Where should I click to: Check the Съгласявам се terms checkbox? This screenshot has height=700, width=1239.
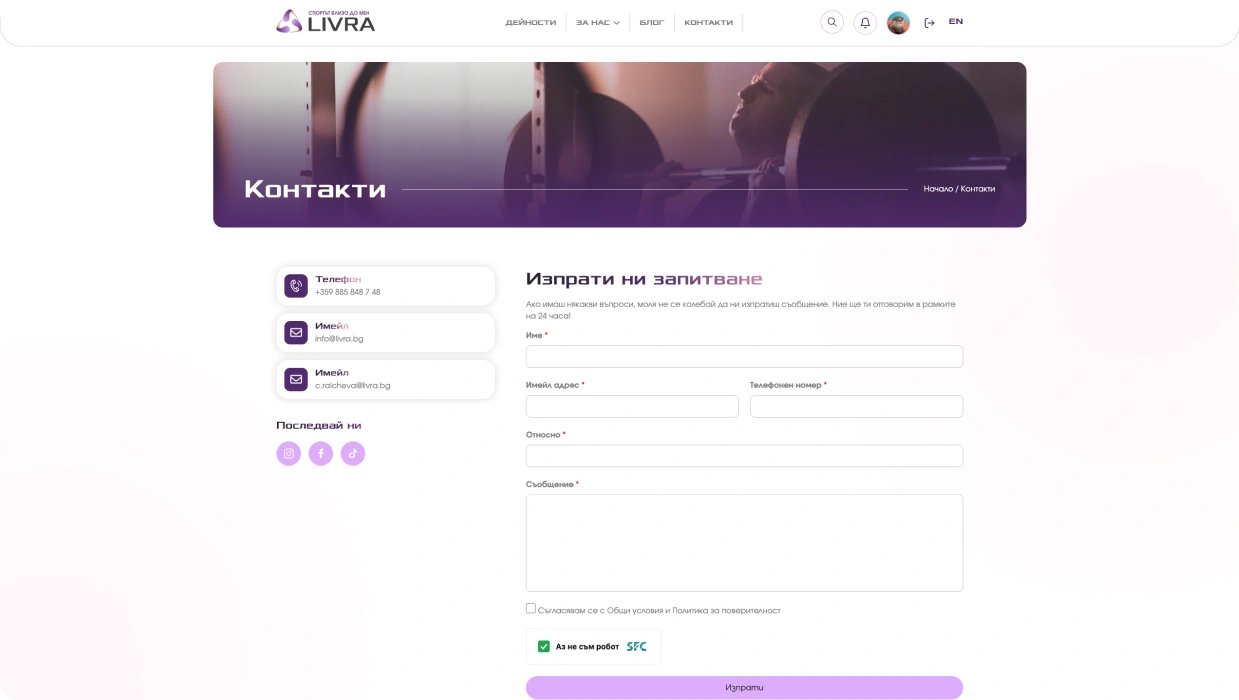531,608
